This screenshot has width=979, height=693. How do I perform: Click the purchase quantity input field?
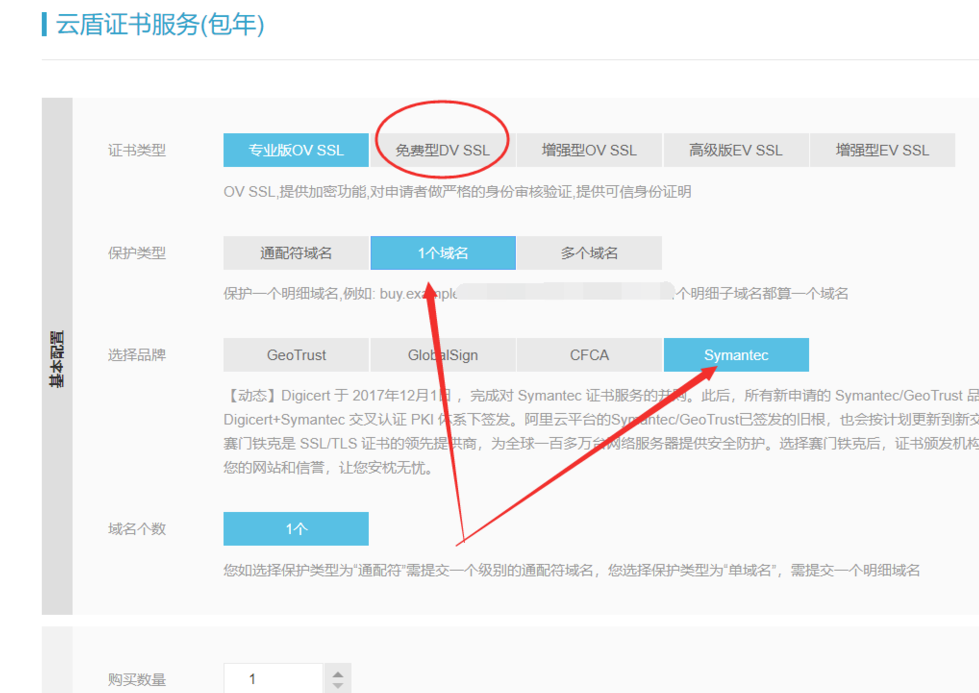(273, 679)
